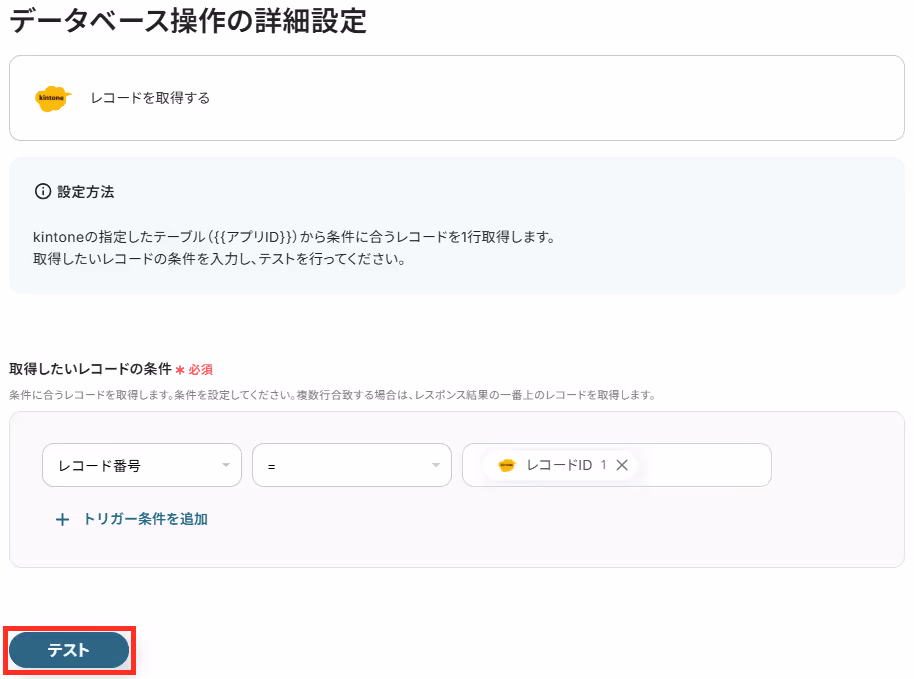The height and width of the screenshot is (679, 914).
Task: Click the 必須 required marker text
Action: point(201,370)
